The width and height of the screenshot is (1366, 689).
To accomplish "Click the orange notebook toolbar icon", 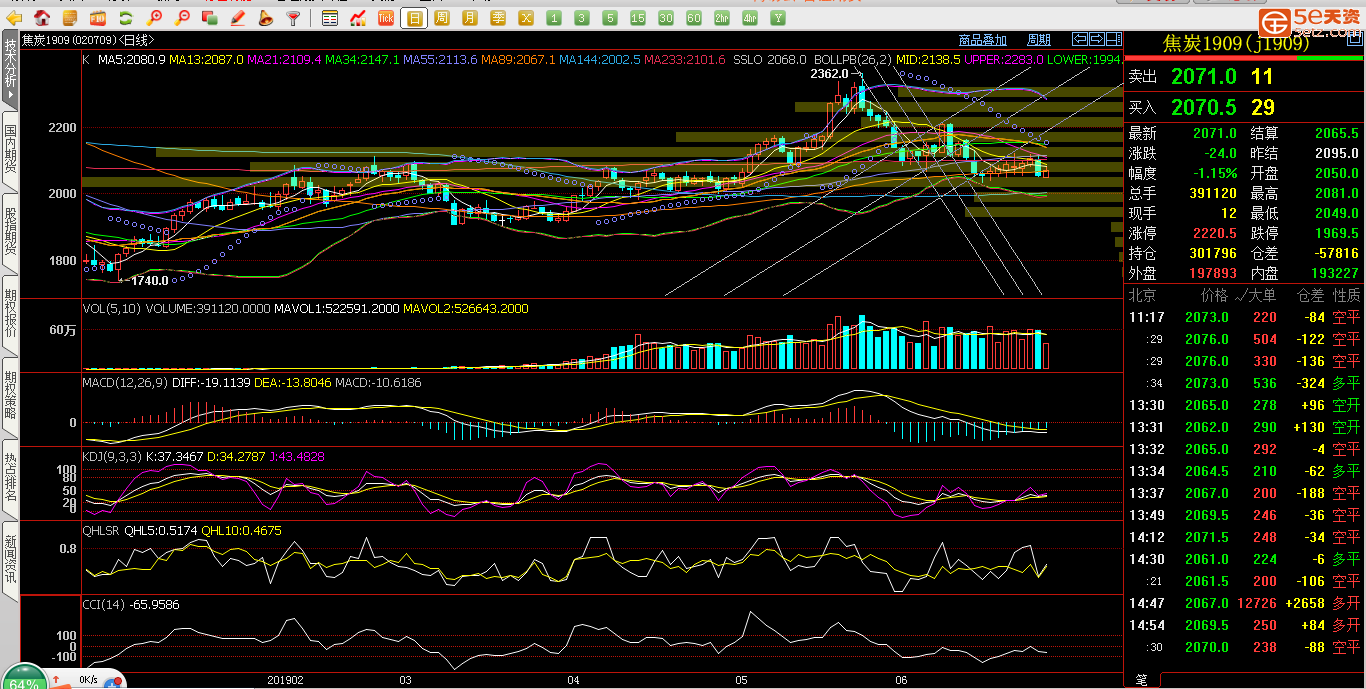I will pos(70,18).
